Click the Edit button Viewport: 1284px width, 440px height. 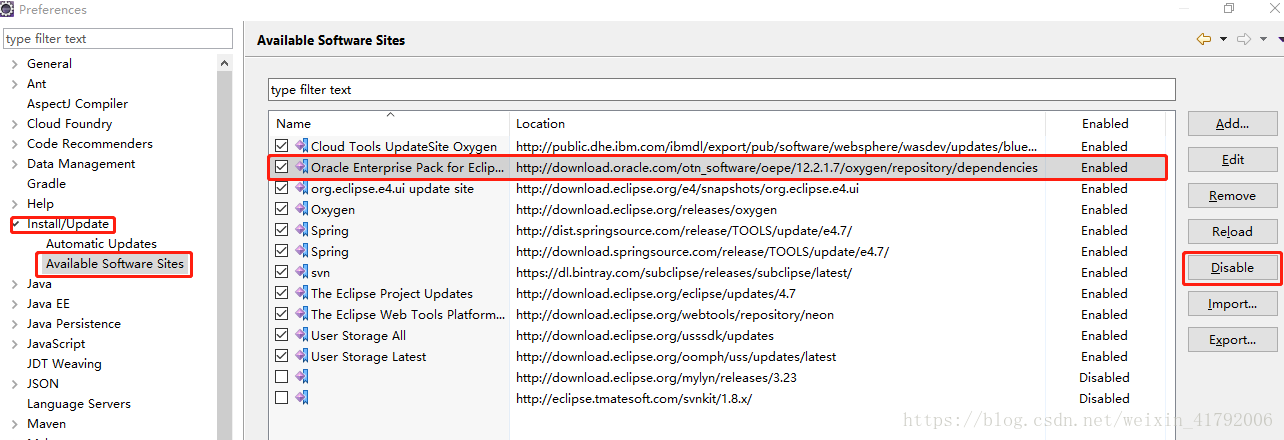[1232, 160]
